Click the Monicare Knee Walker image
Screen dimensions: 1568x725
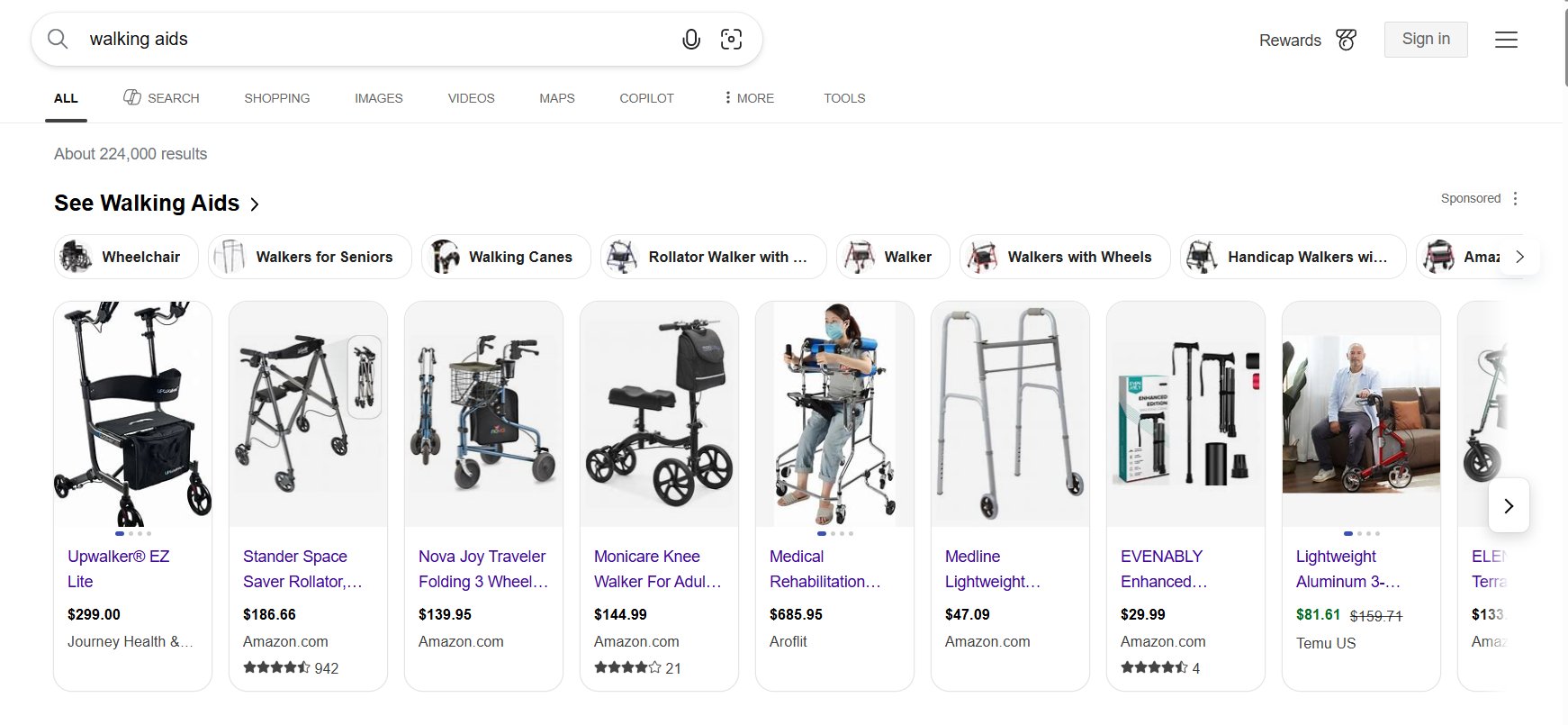pos(659,414)
